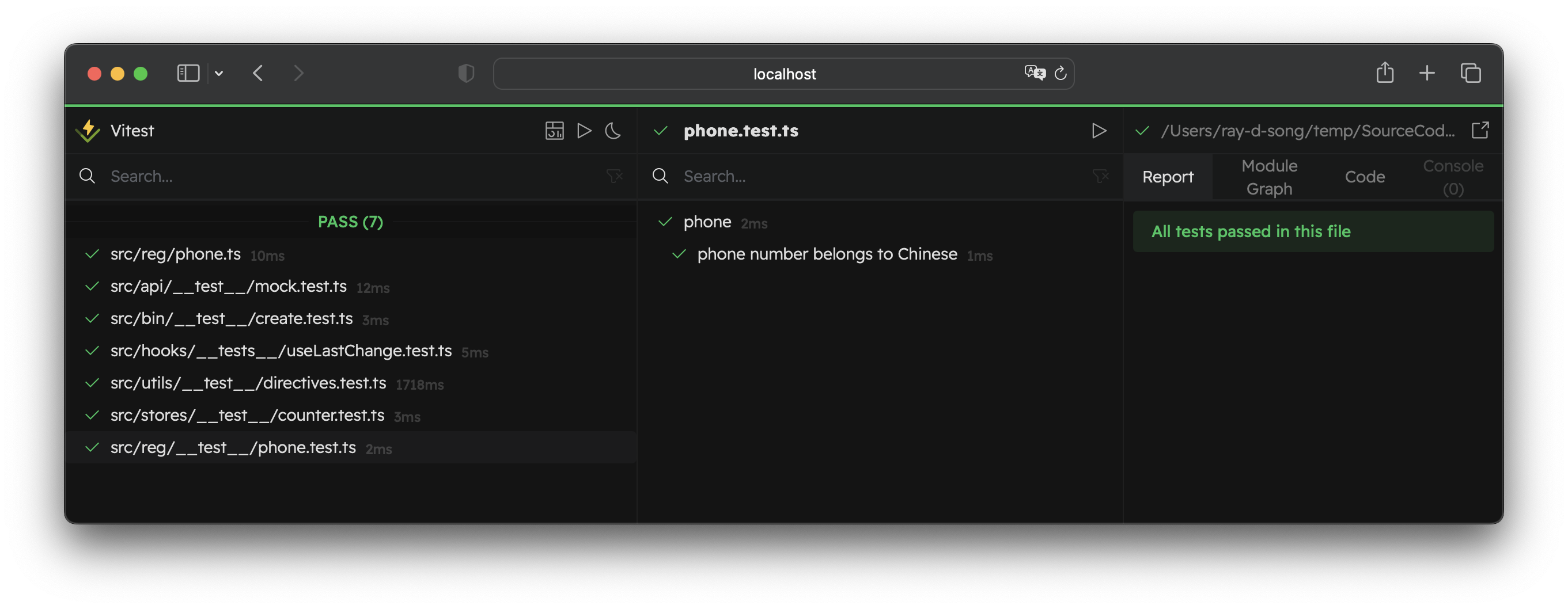Reload the page
Image resolution: width=1568 pixels, height=609 pixels.
(1061, 74)
